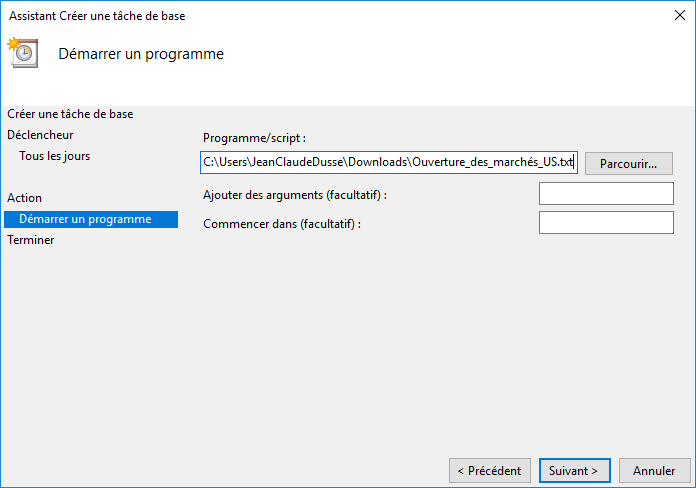Cancel the wizard with Annuler
696x488 pixels.
click(654, 470)
